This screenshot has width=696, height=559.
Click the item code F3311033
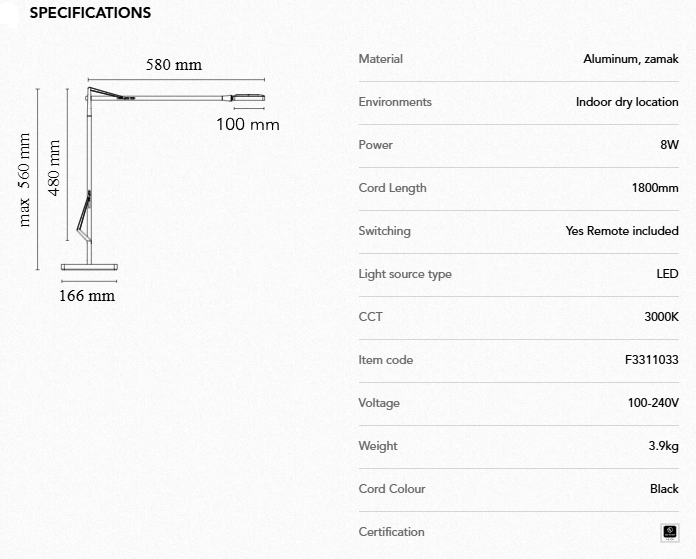coord(651,360)
